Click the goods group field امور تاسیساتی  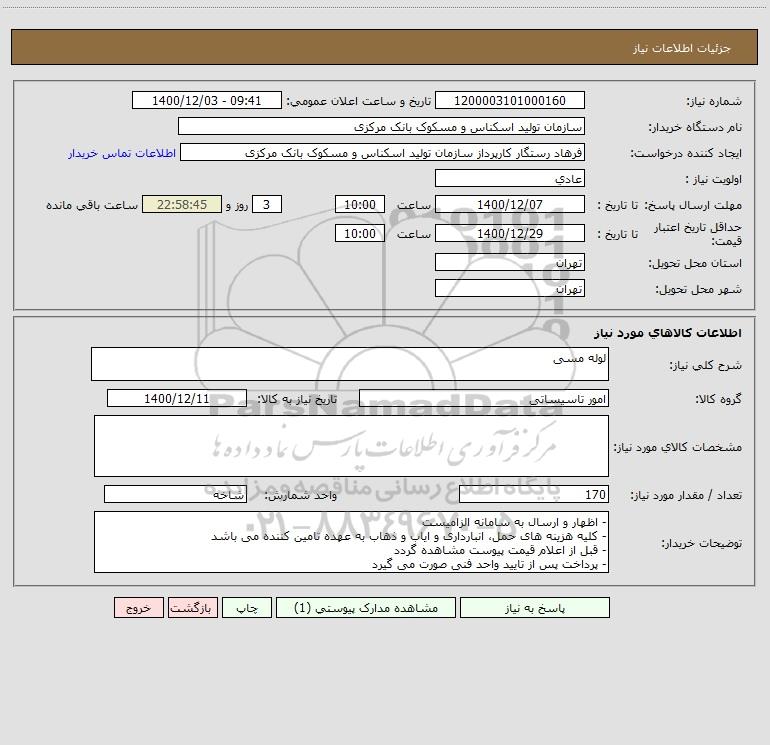coord(484,398)
